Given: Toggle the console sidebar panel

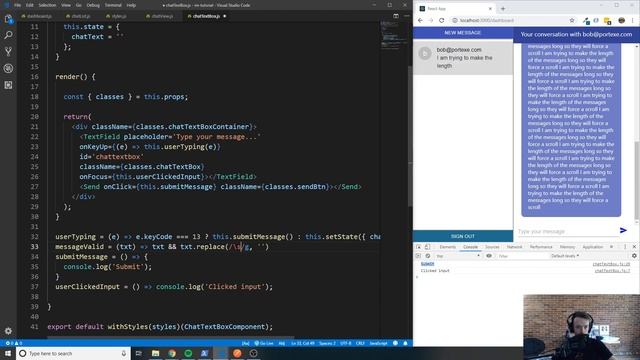Looking at the screenshot, I should click(418, 256).
